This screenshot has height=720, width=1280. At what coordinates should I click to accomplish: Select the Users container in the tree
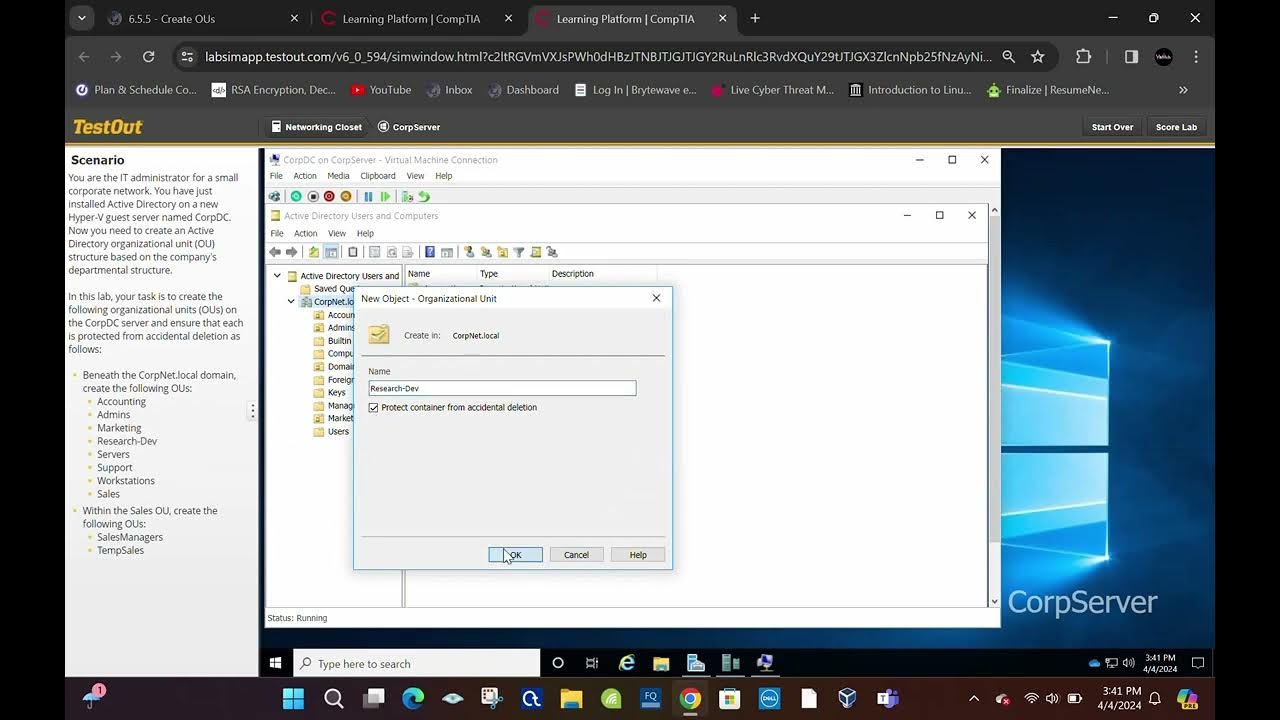click(339, 432)
